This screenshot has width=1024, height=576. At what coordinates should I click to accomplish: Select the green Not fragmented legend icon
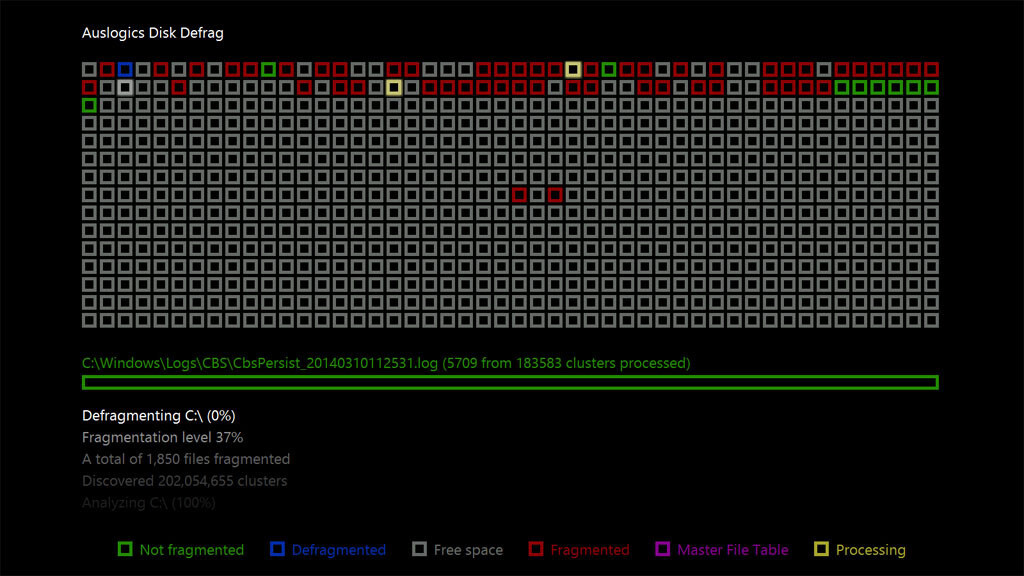124,549
